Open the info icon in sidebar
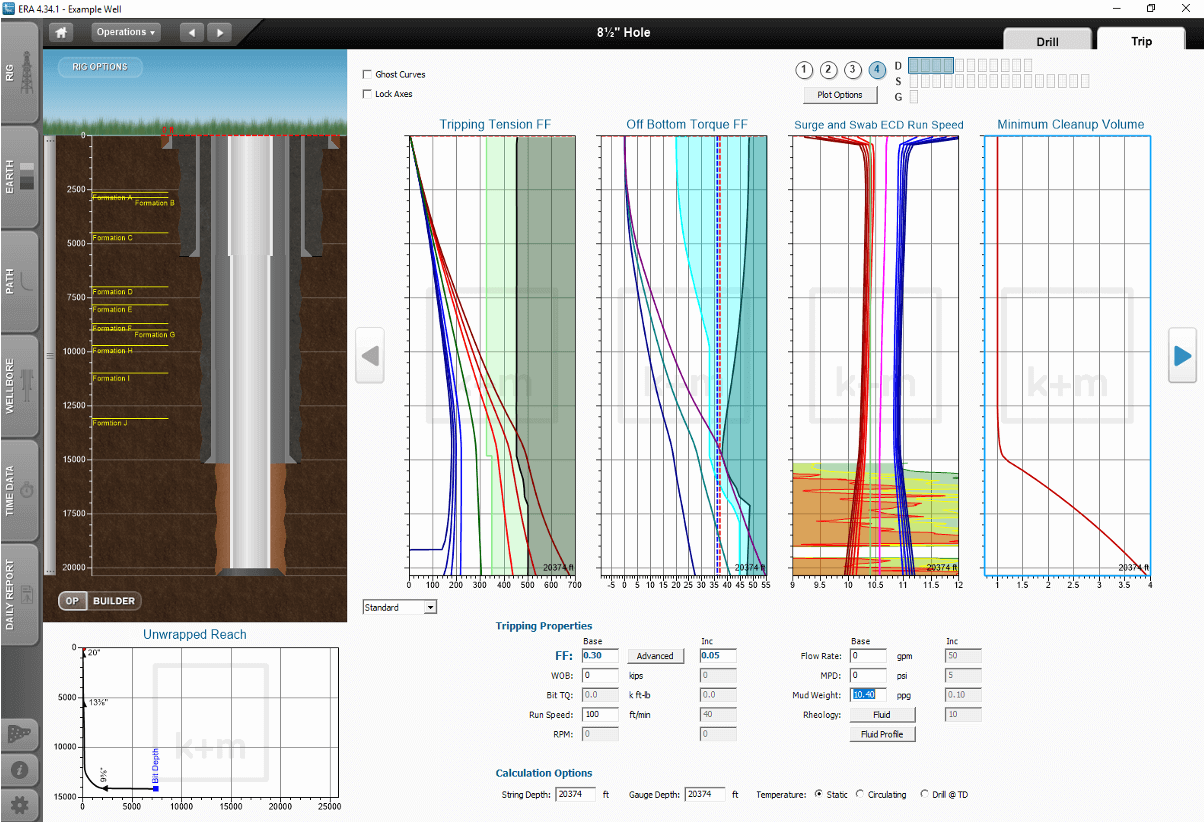This screenshot has height=822, width=1204. tap(20, 770)
